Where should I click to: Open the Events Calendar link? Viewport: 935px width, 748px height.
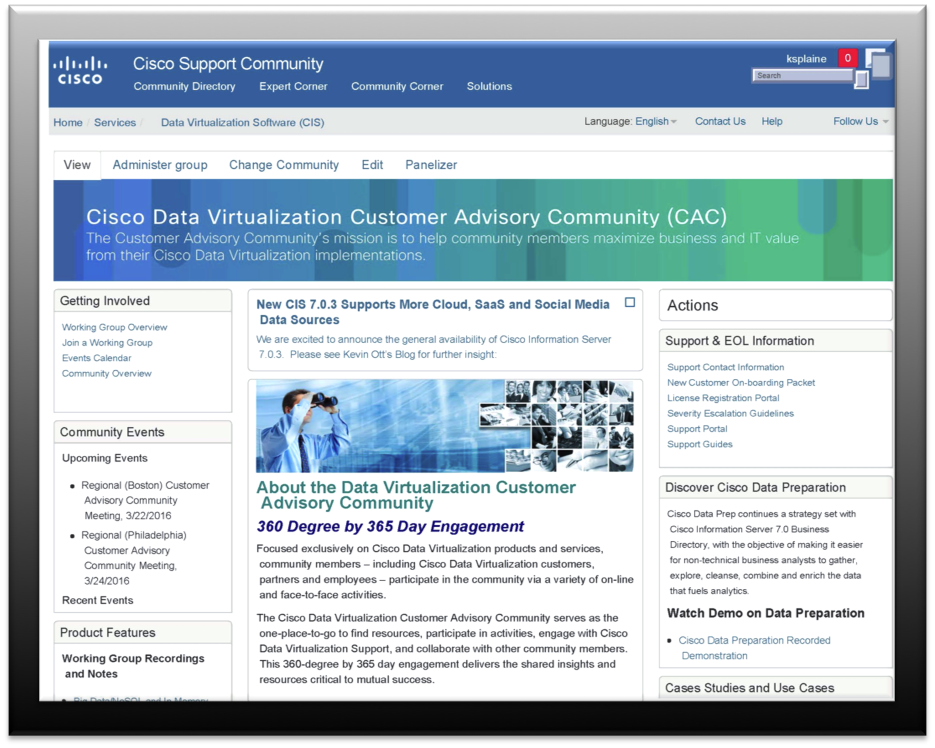pos(96,358)
